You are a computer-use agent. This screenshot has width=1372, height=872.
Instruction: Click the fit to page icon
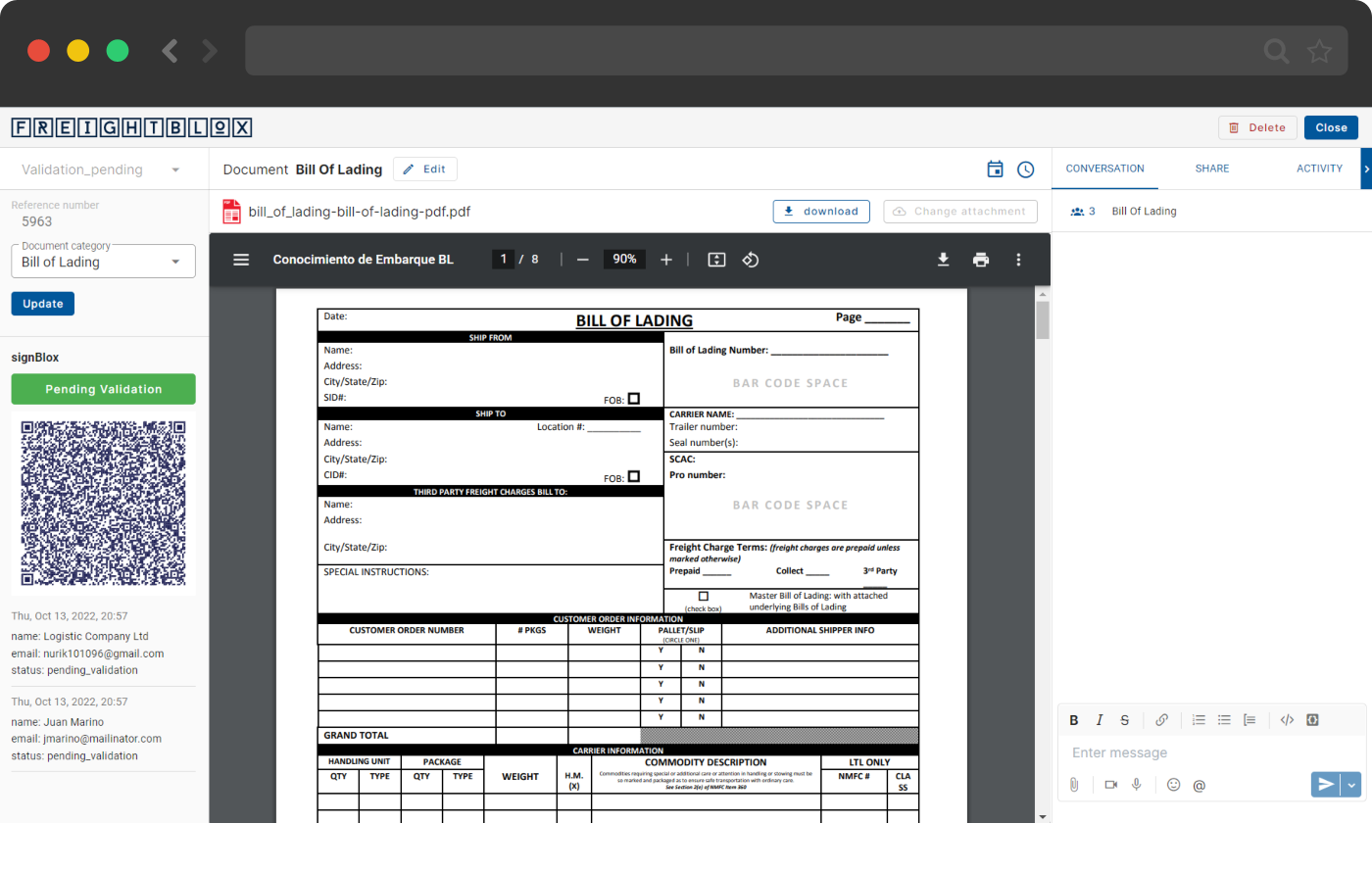click(717, 260)
